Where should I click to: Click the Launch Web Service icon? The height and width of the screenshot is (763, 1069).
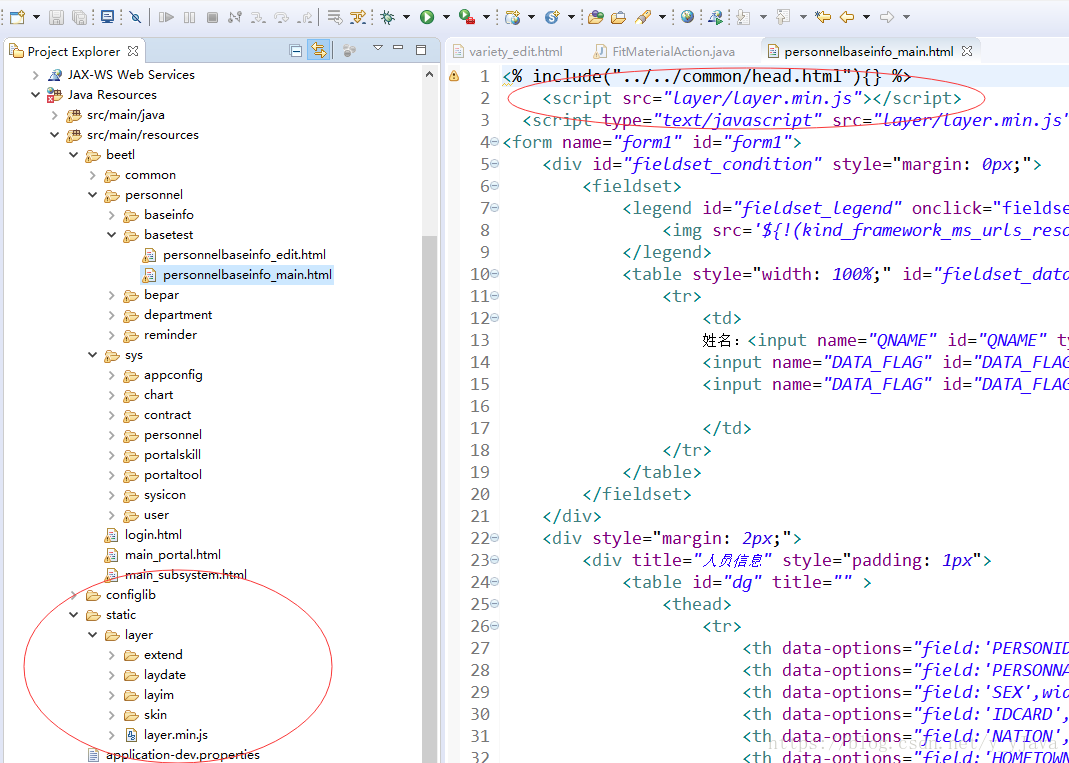point(715,16)
